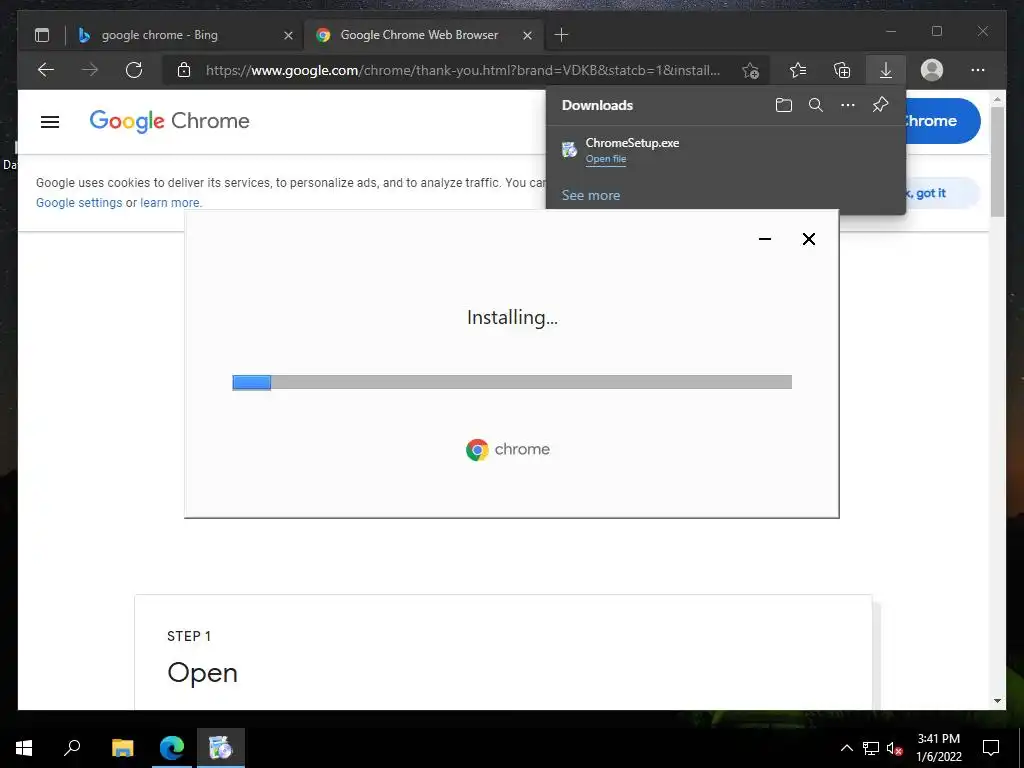Refresh the current page
The image size is (1024, 768).
tap(134, 70)
